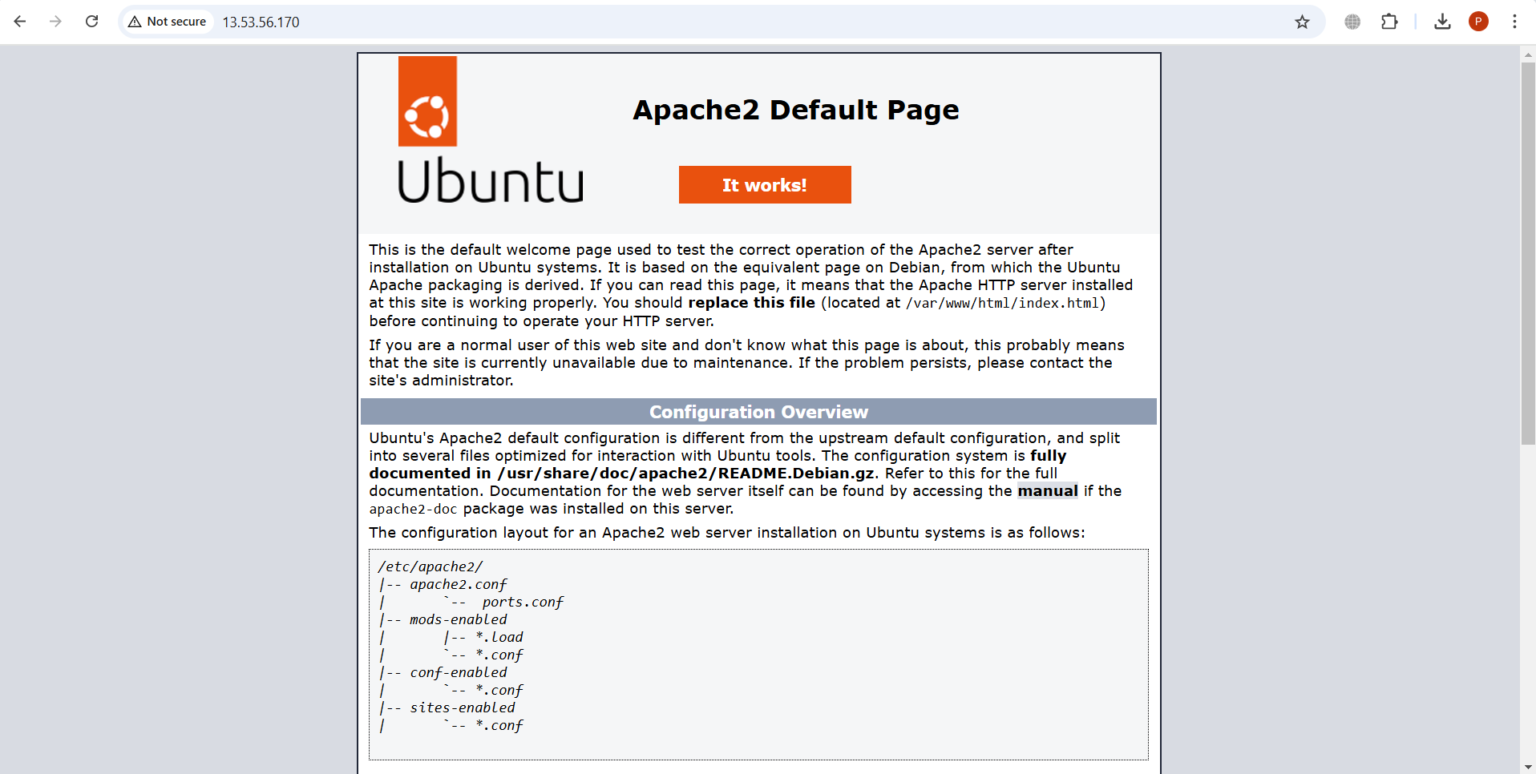Click the profile avatar icon
Image resolution: width=1536 pixels, height=774 pixels.
(1479, 21)
